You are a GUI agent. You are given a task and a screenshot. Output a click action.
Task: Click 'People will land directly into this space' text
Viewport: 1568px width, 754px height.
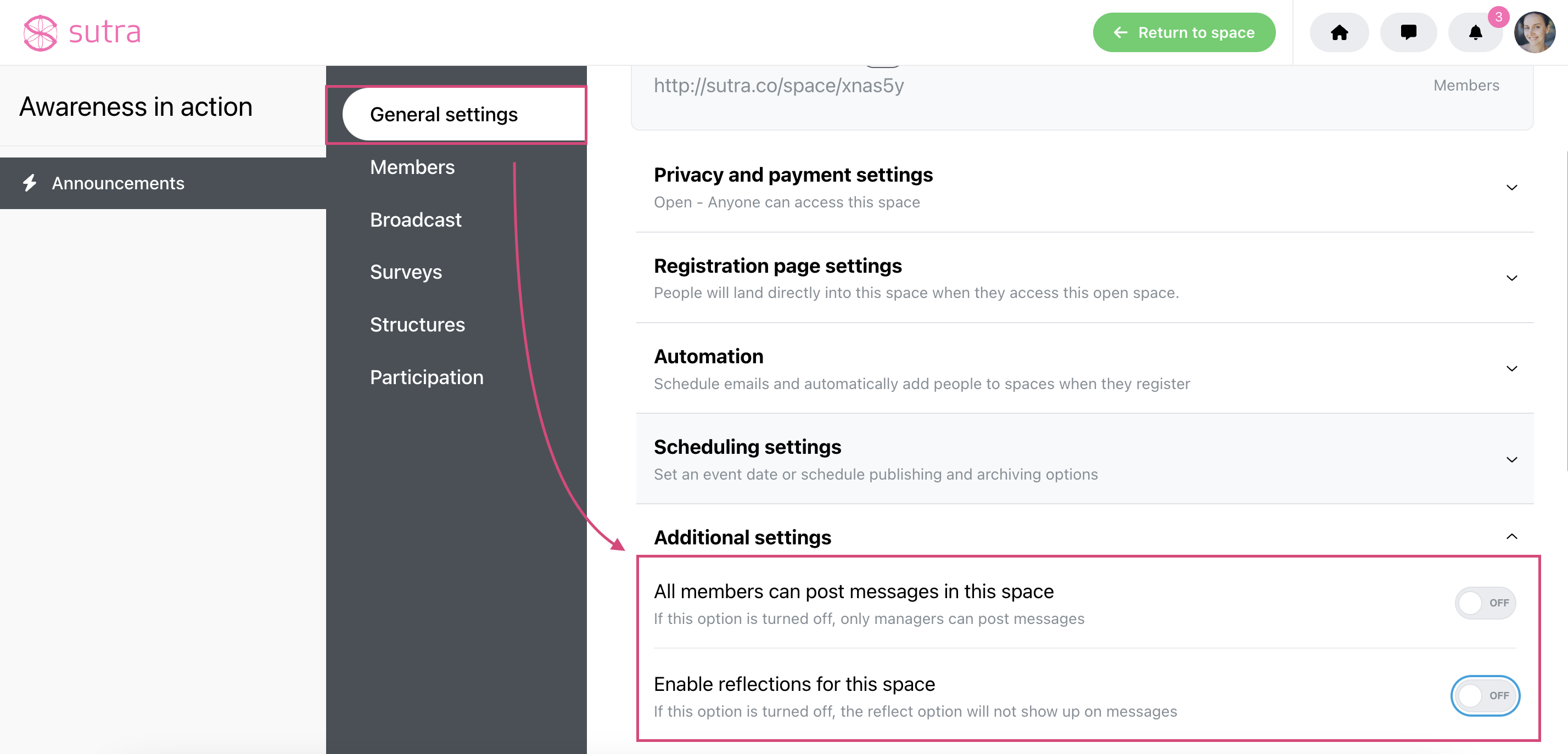pyautogui.click(x=916, y=292)
